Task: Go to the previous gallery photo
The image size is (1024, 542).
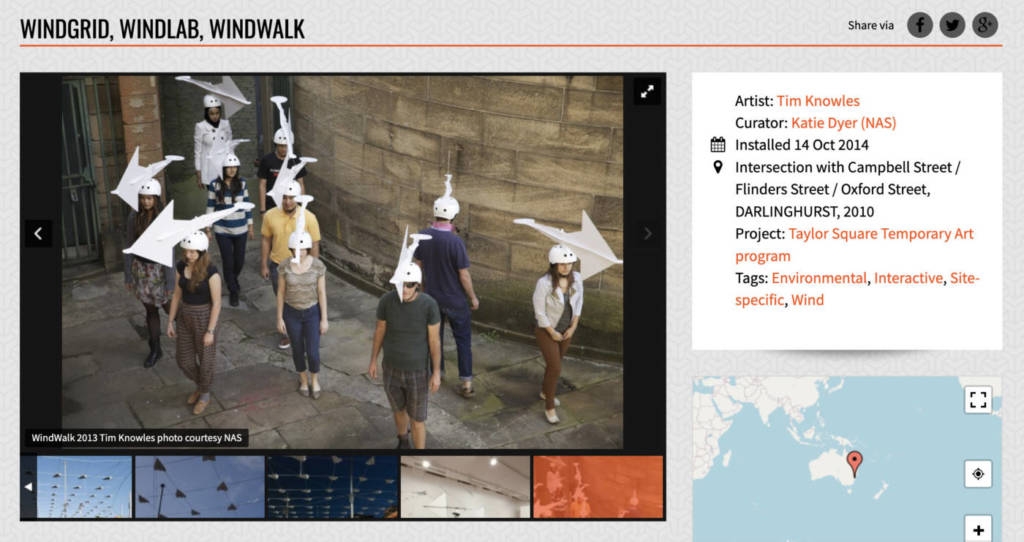Action: [x=38, y=233]
